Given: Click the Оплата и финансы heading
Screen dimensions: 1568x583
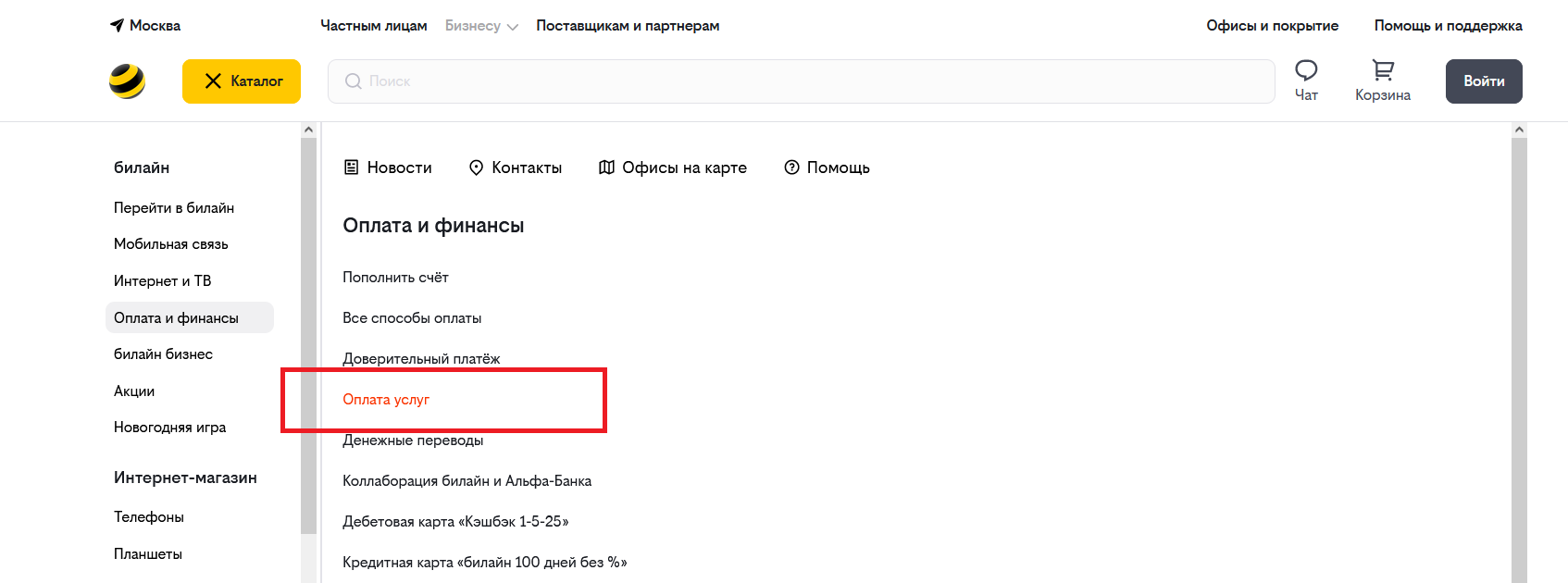Looking at the screenshot, I should [433, 226].
